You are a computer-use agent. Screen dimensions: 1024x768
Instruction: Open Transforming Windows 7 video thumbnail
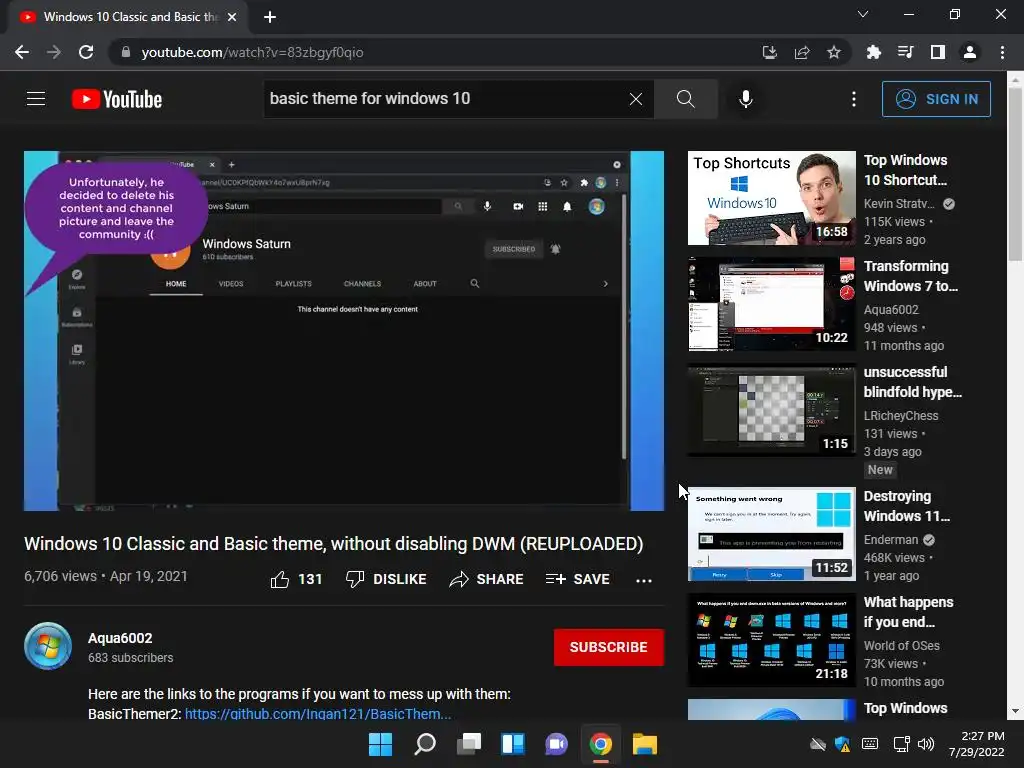772,304
